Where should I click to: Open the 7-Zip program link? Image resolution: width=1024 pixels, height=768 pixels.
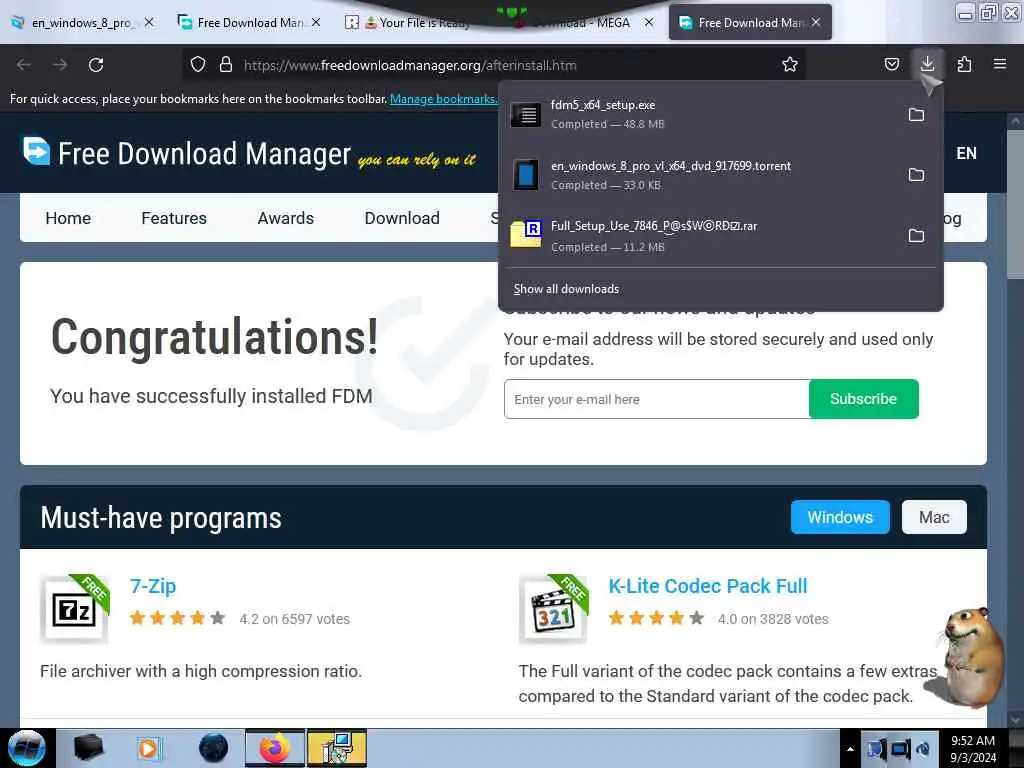[153, 586]
